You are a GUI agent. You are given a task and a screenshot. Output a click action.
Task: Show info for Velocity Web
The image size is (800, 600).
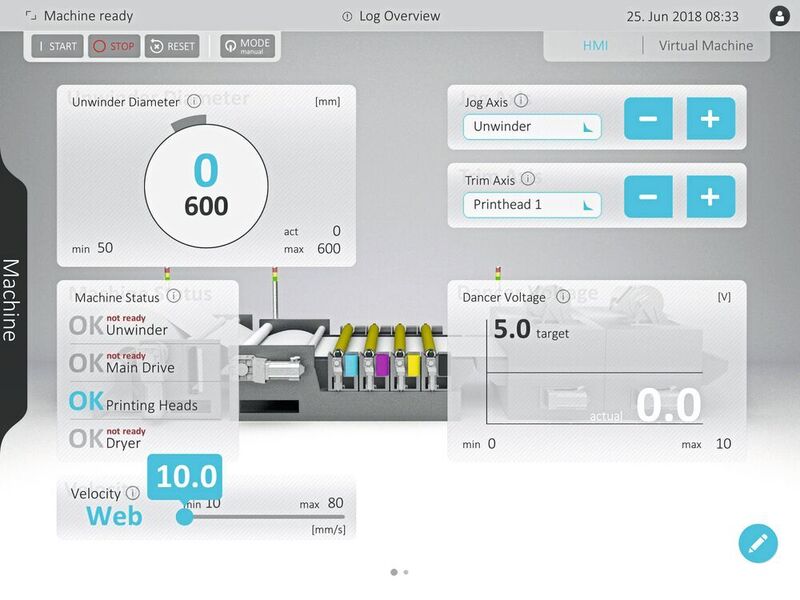[x=132, y=493]
